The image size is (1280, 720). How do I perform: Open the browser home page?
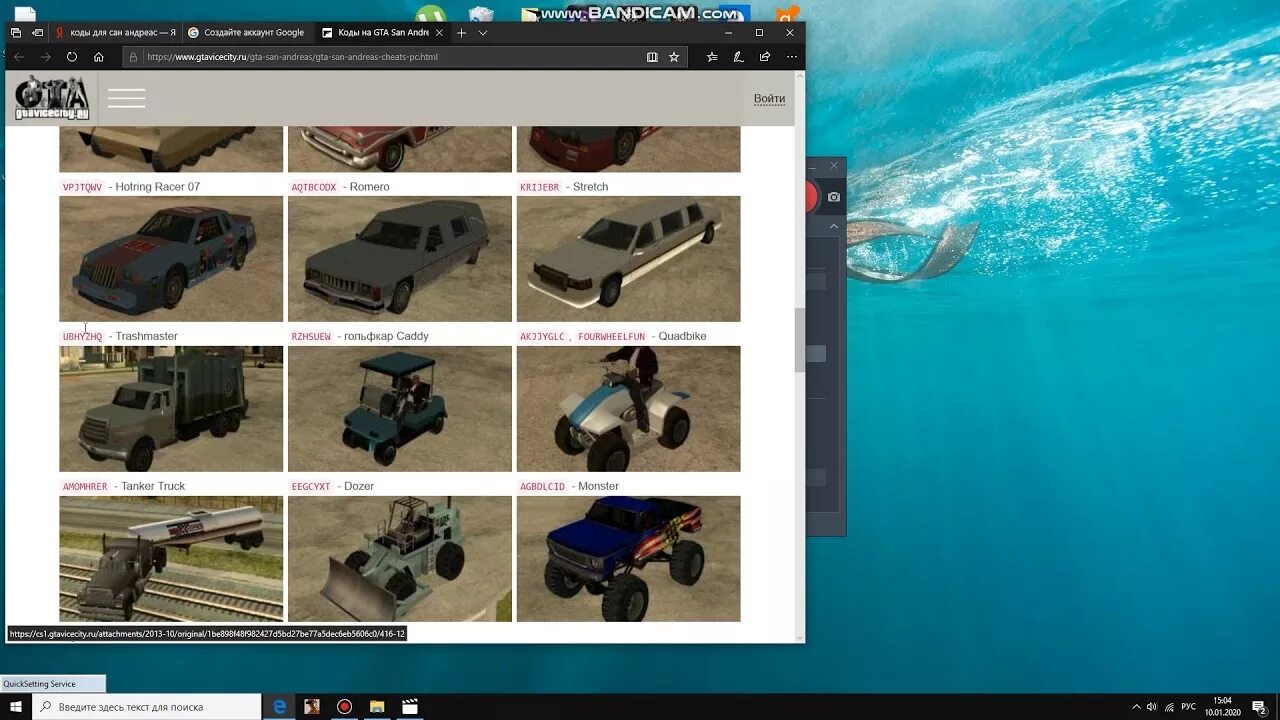99,57
